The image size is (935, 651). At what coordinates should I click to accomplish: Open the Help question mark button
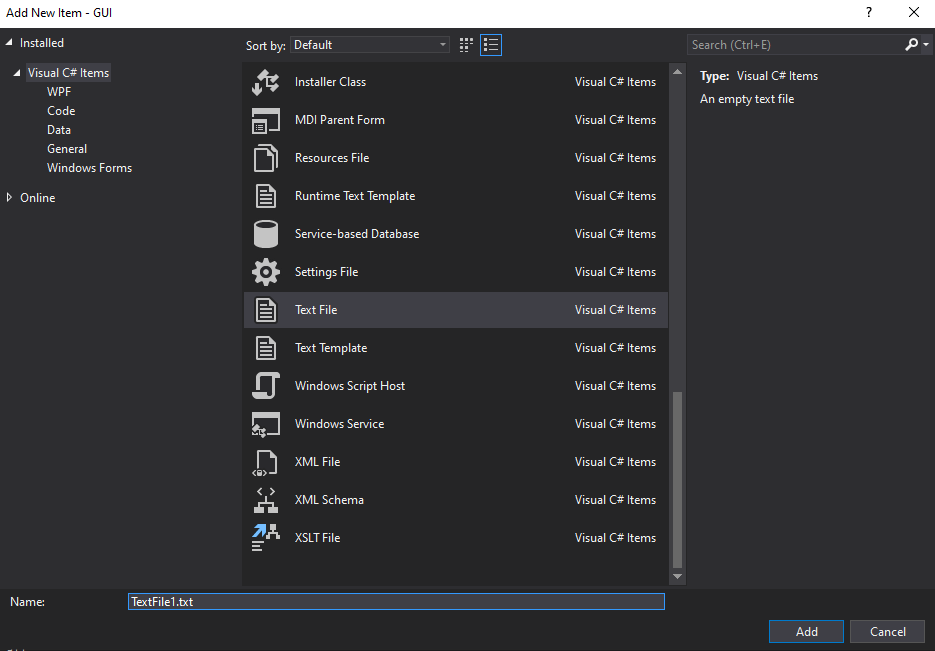pyautogui.click(x=869, y=13)
